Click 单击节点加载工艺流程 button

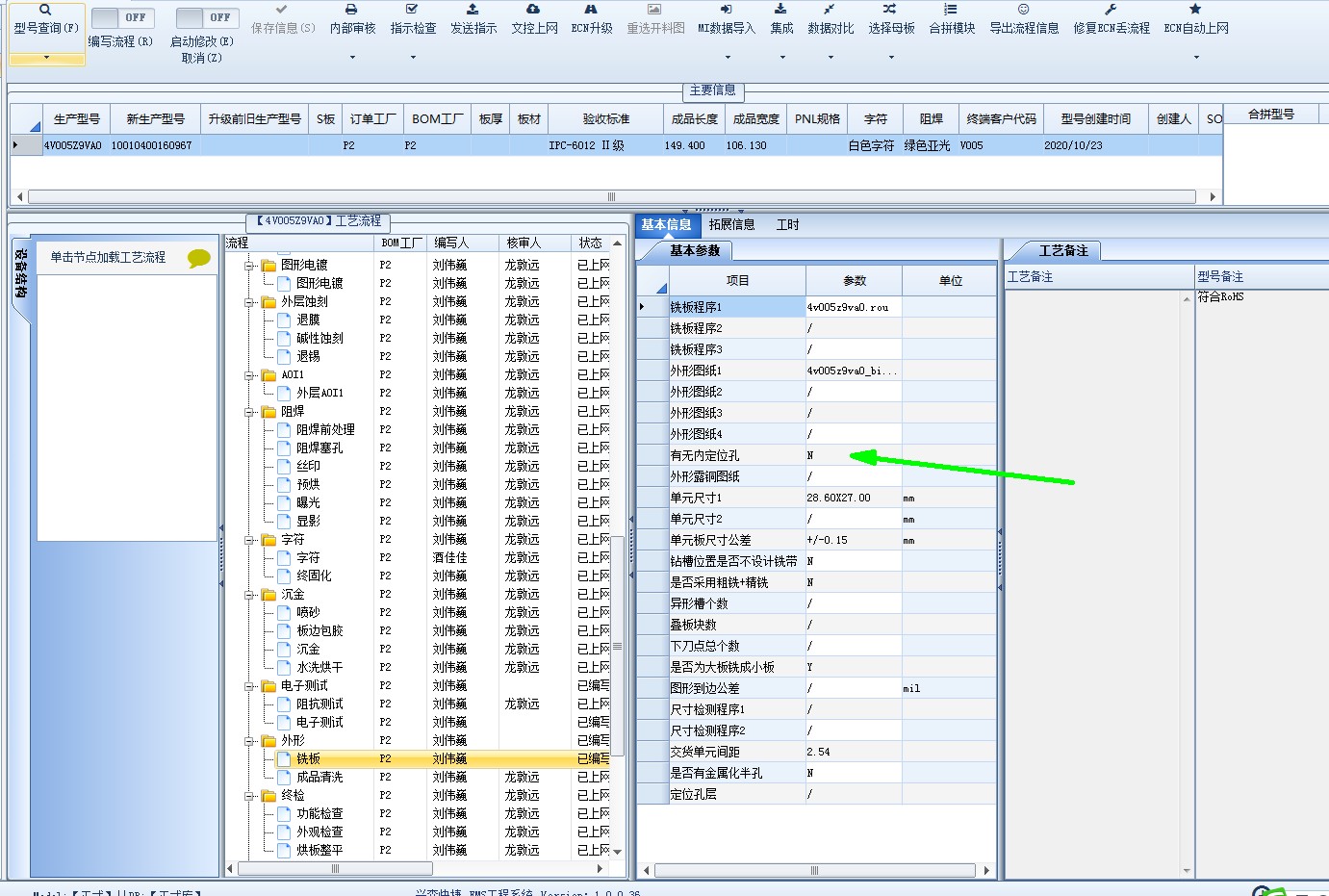(x=108, y=258)
